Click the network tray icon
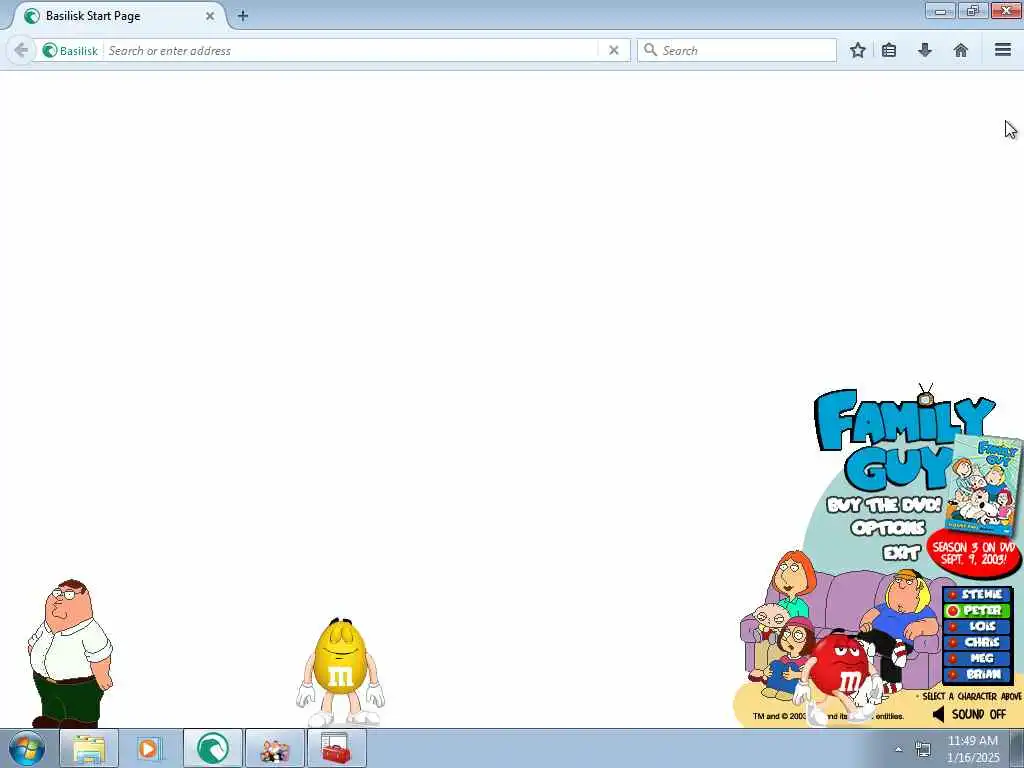Screen dimensions: 1024x768 click(x=923, y=749)
